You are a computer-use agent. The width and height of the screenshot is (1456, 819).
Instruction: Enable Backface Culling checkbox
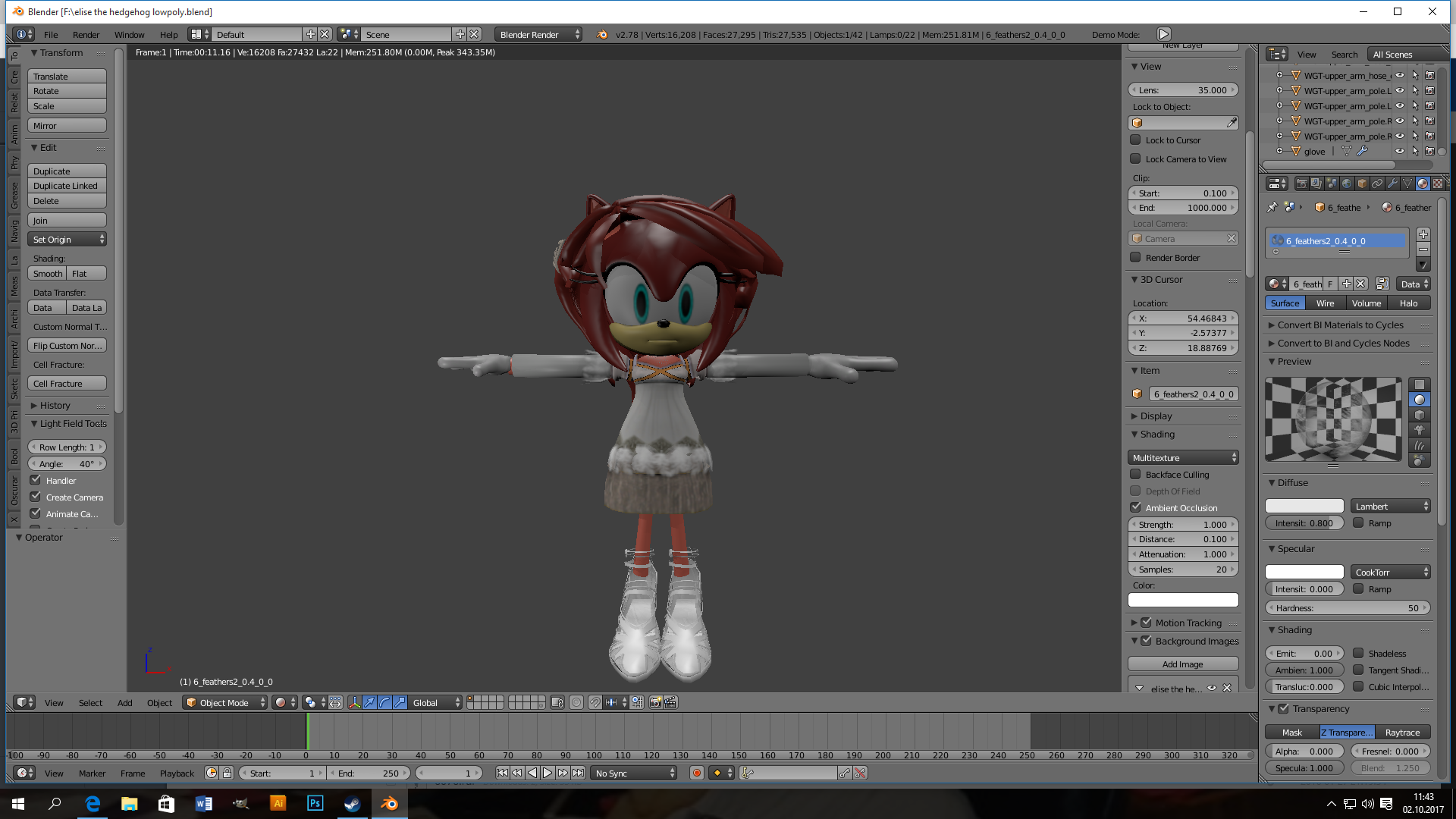[x=1135, y=474]
